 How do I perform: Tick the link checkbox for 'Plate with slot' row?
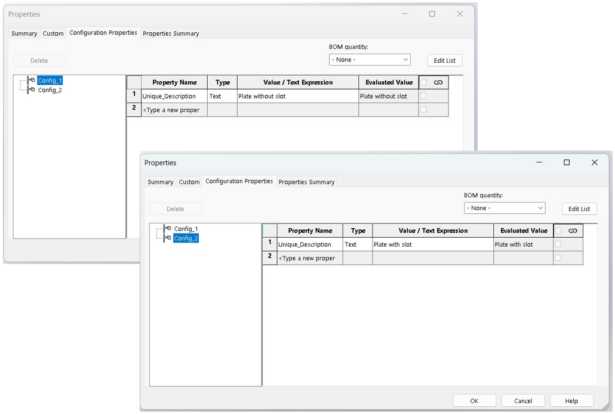(558, 243)
